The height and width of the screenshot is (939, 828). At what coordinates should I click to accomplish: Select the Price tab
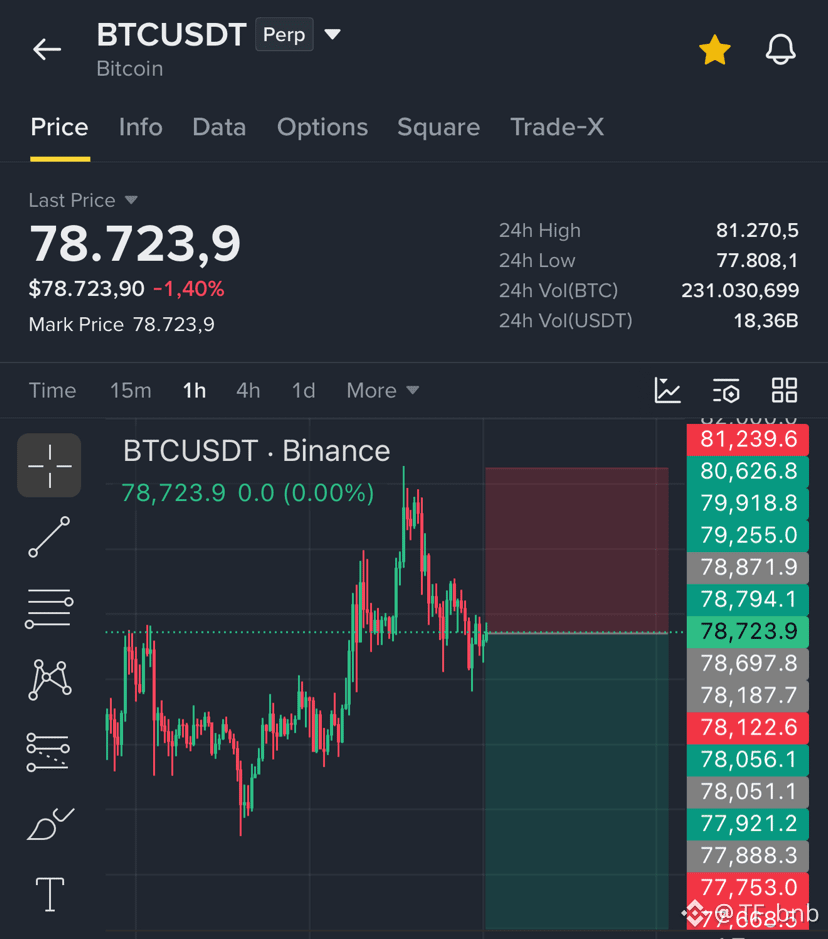tap(59, 127)
